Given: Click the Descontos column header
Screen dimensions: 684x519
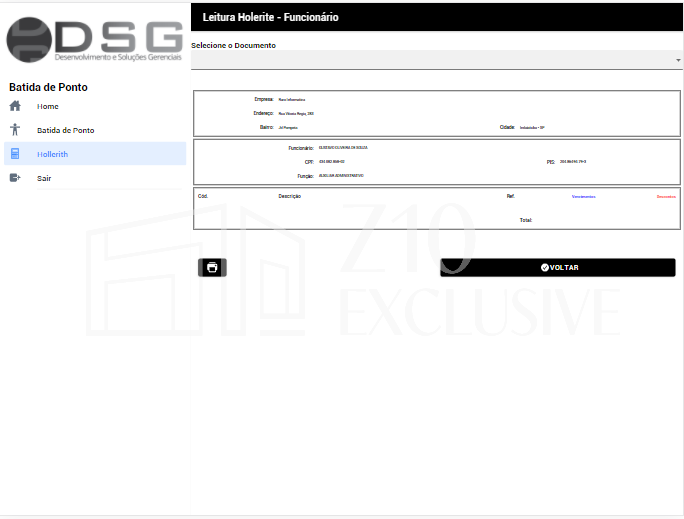Looking at the screenshot, I should pyautogui.click(x=666, y=197).
